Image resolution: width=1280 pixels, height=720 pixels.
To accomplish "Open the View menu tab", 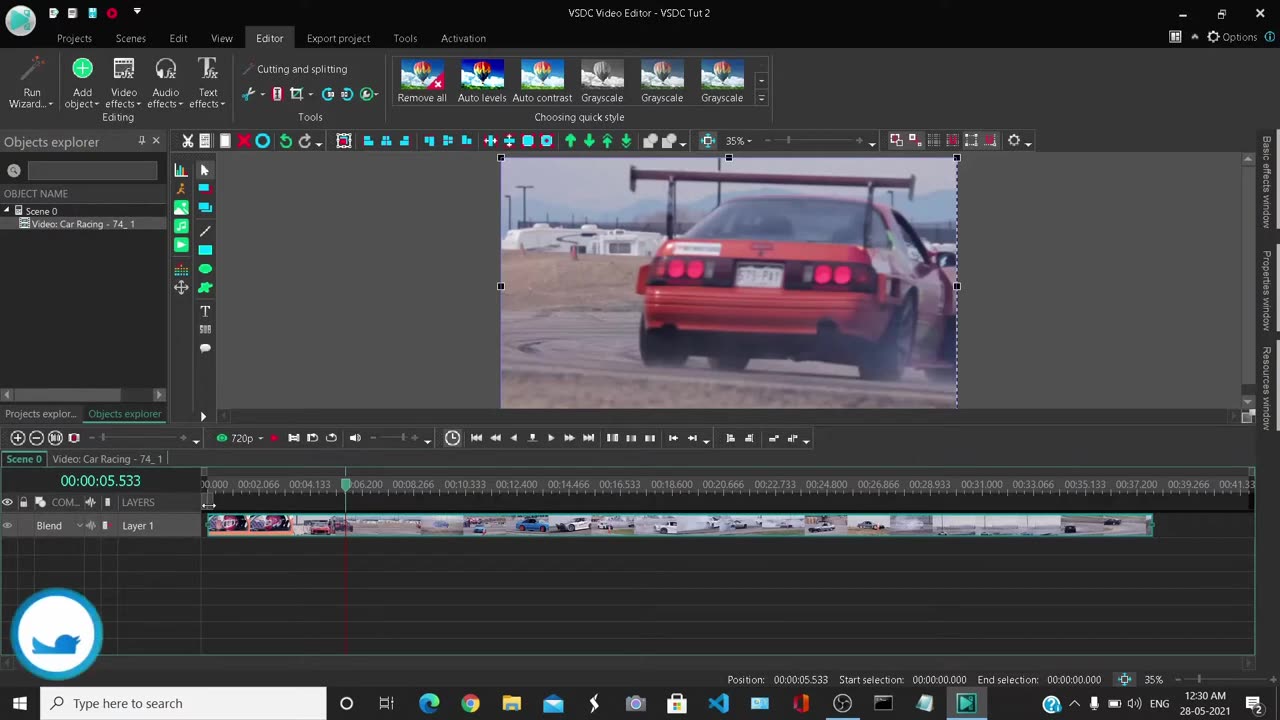I will pyautogui.click(x=222, y=38).
